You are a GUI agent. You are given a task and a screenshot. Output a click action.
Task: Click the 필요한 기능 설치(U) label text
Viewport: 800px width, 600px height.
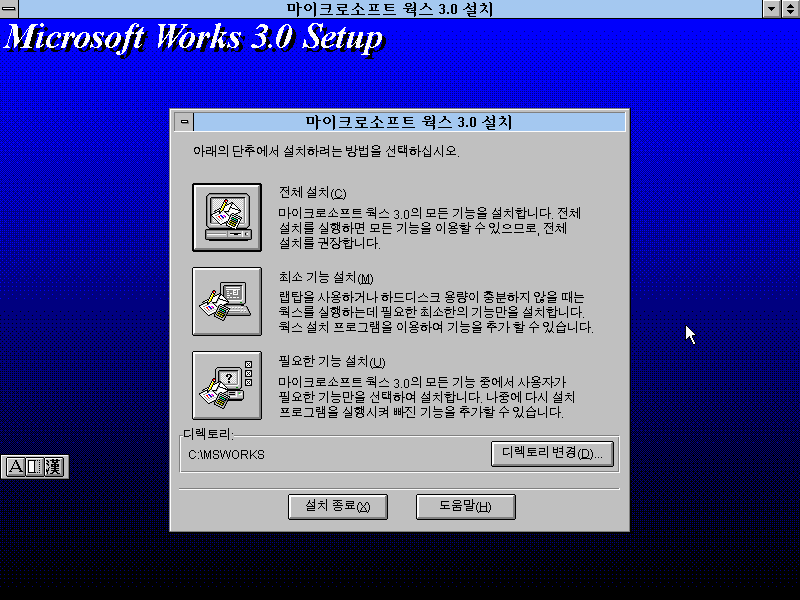click(332, 361)
